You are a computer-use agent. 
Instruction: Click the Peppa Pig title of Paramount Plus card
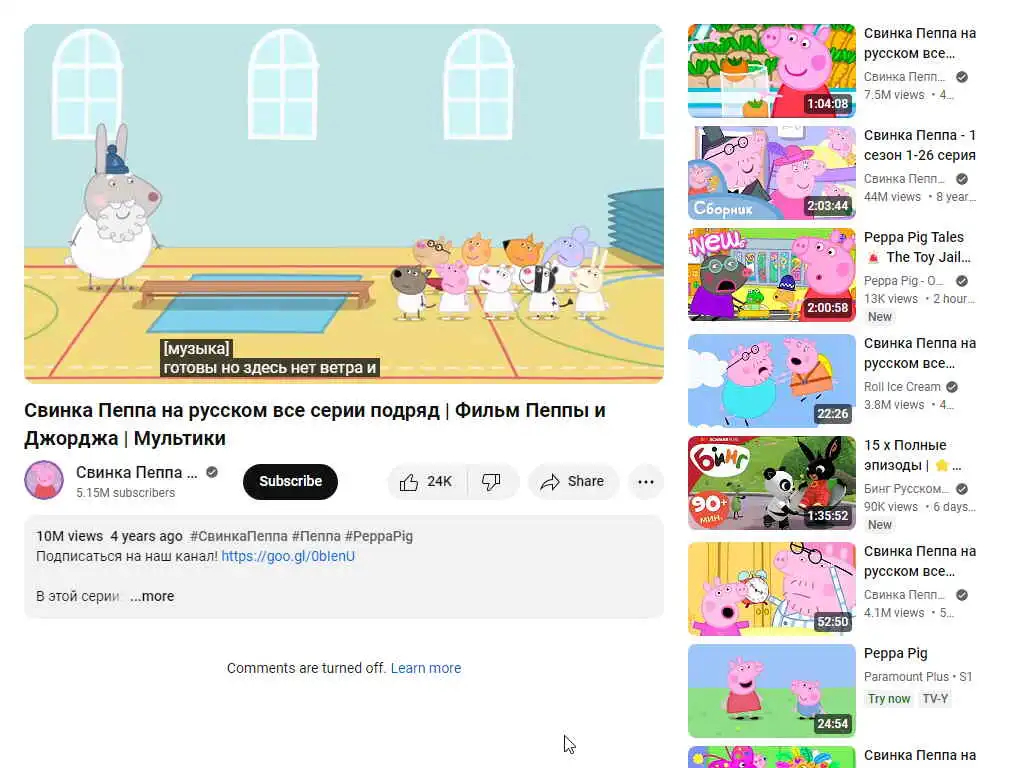(895, 654)
